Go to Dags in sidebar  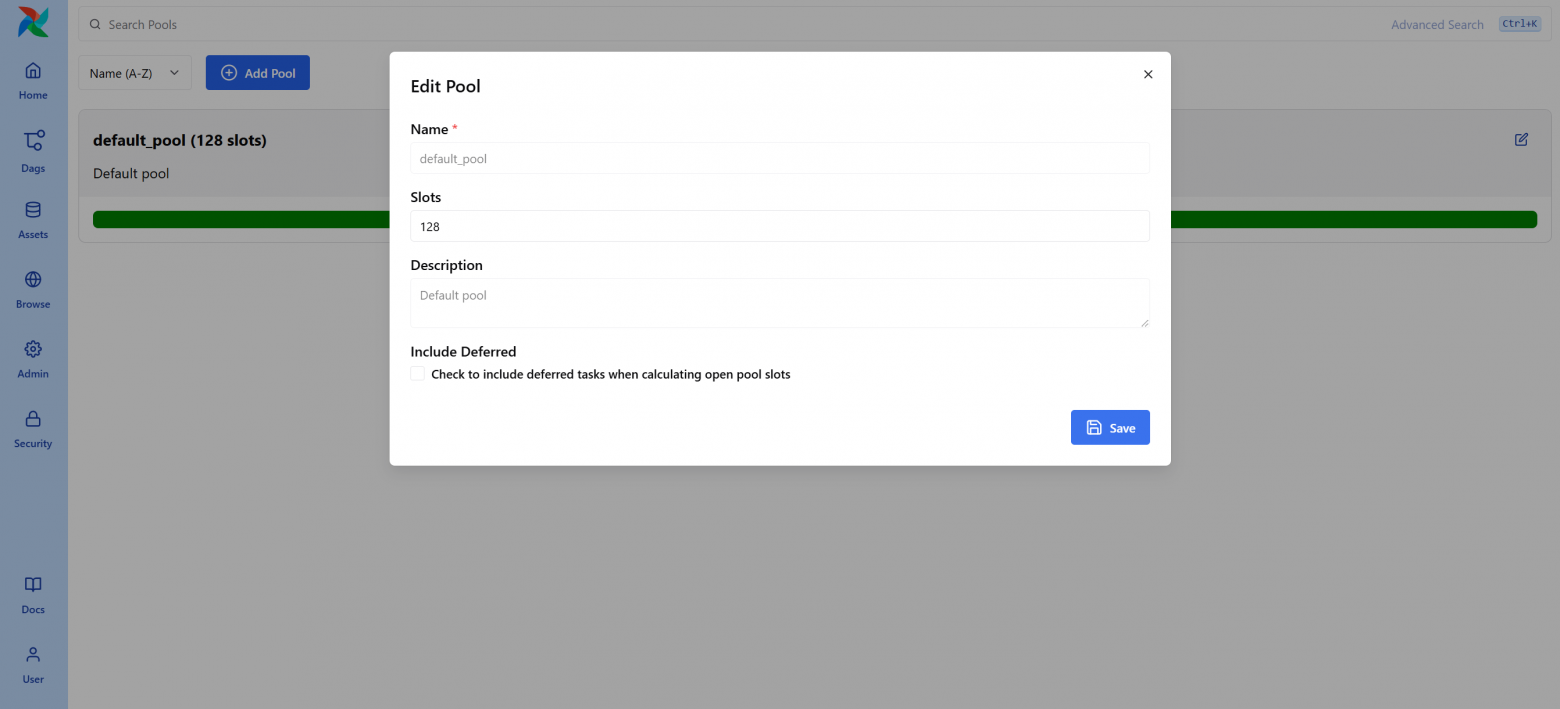click(x=33, y=141)
